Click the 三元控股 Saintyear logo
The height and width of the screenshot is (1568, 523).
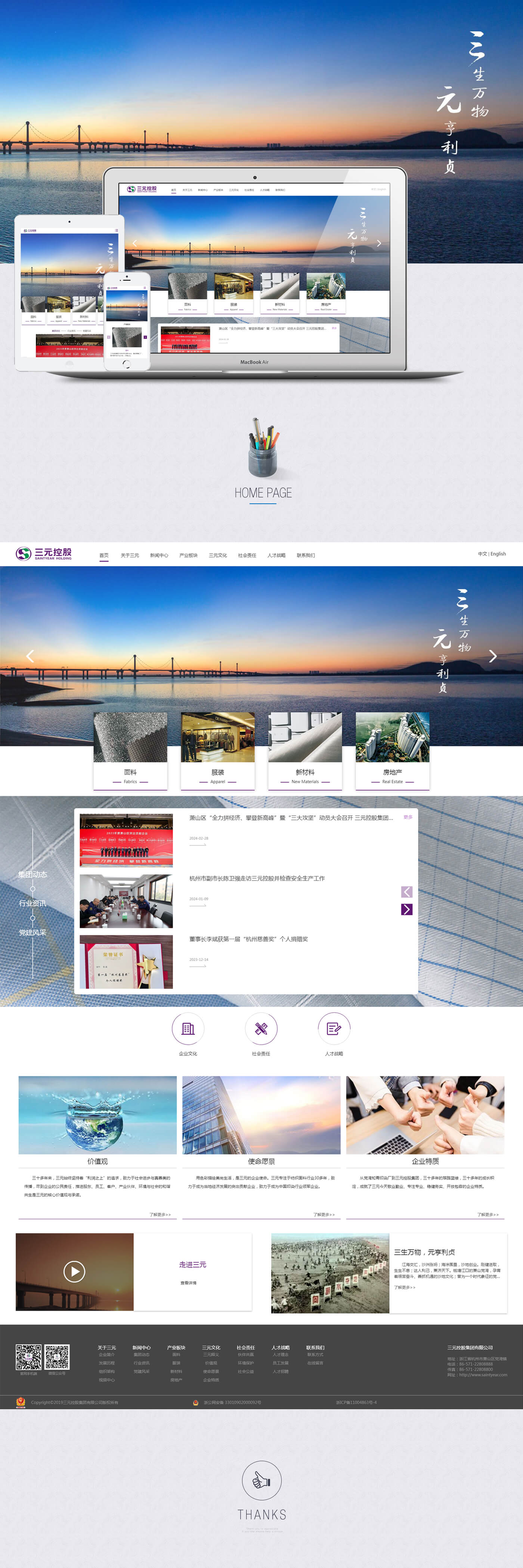(44, 553)
